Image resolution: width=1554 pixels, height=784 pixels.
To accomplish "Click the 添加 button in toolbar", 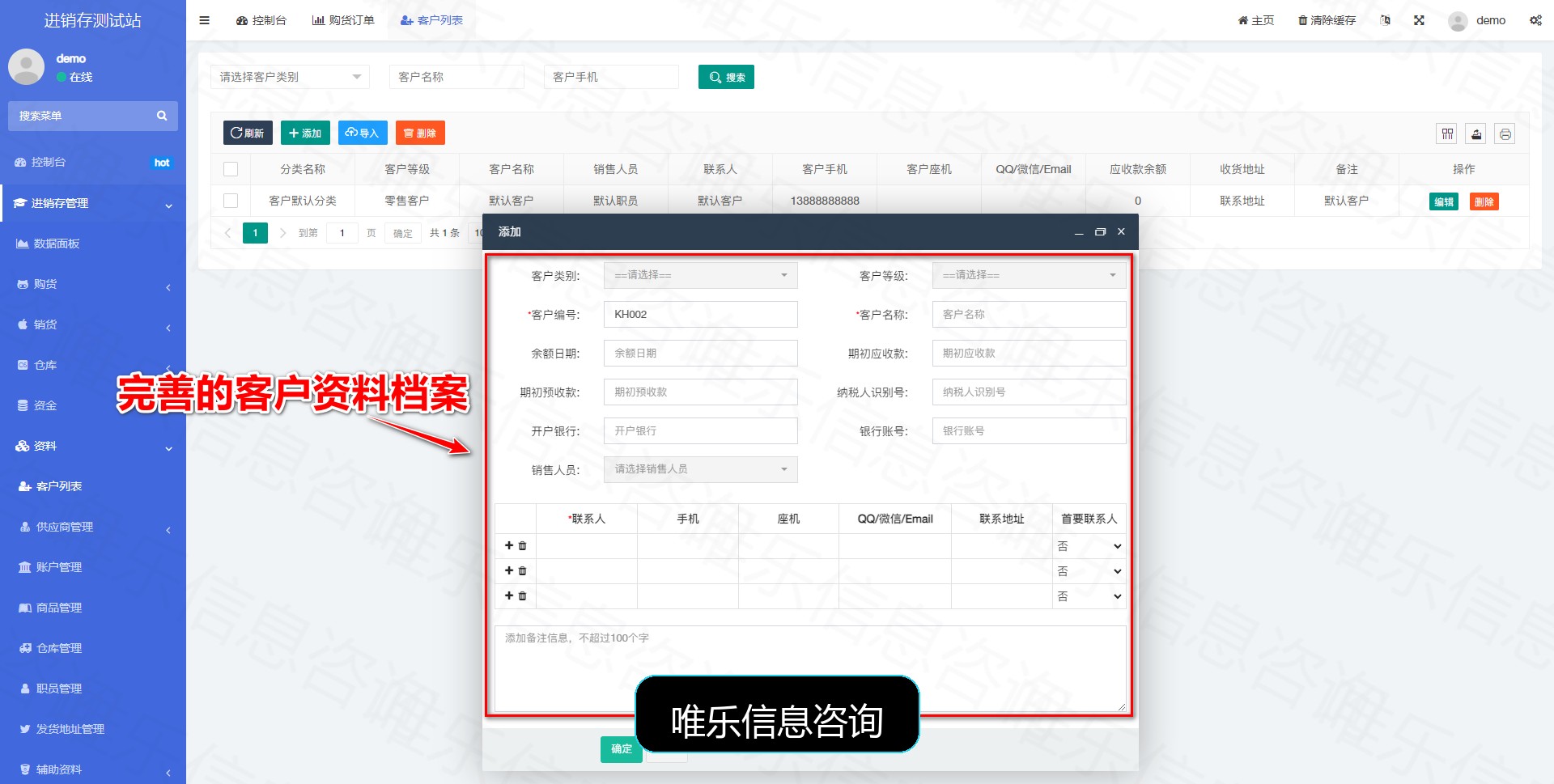I will pos(305,133).
